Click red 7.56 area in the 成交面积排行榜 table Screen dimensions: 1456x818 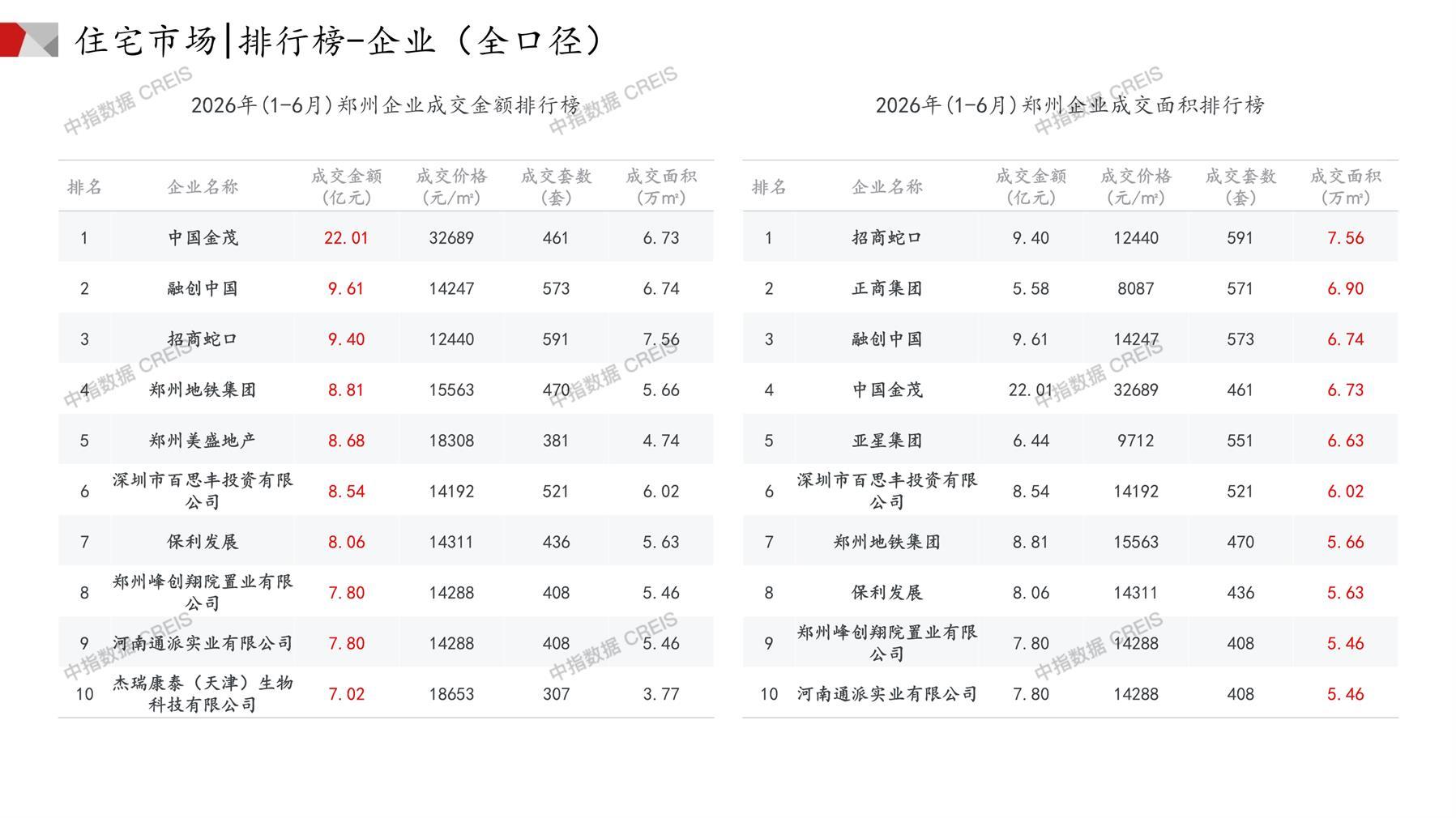coord(1346,238)
